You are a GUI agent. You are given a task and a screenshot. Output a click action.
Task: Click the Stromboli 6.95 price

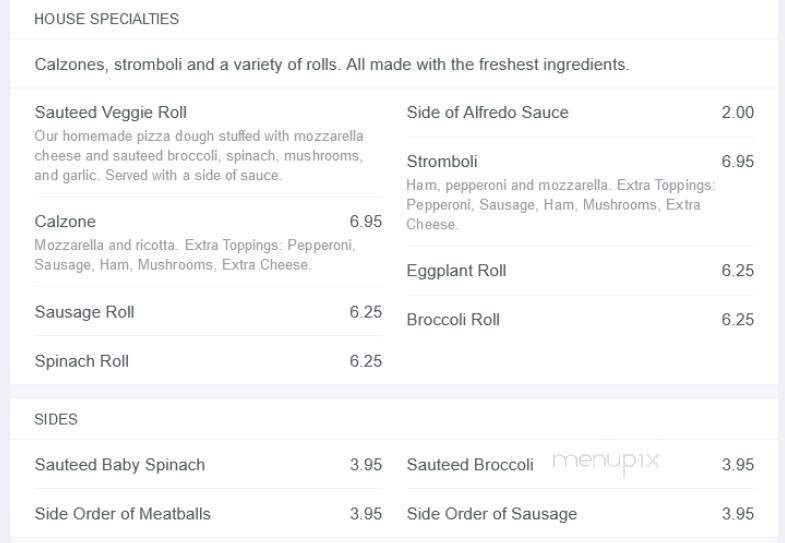737,162
